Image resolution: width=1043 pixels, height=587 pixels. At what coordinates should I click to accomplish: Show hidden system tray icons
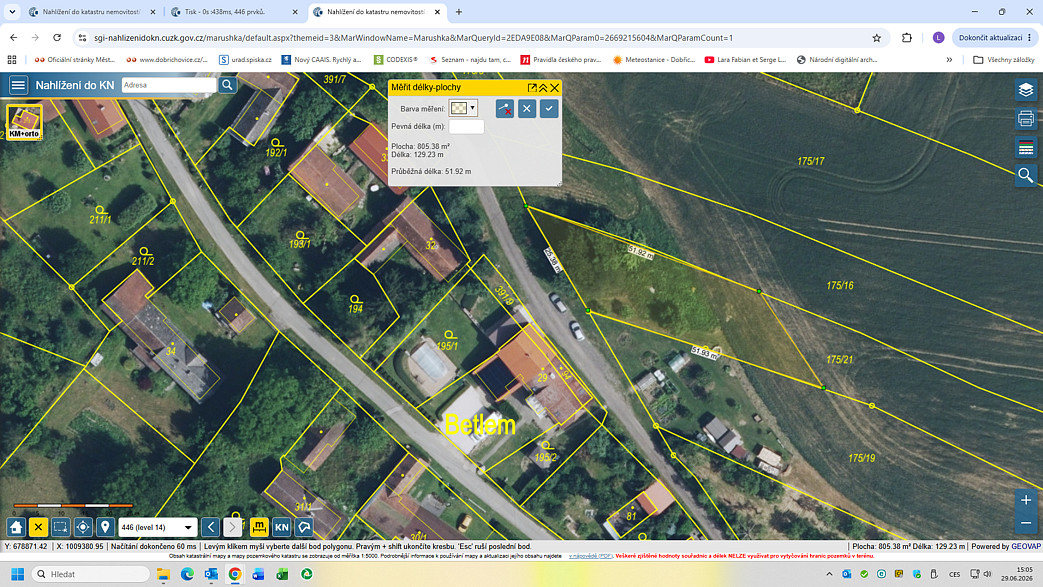tap(829, 574)
